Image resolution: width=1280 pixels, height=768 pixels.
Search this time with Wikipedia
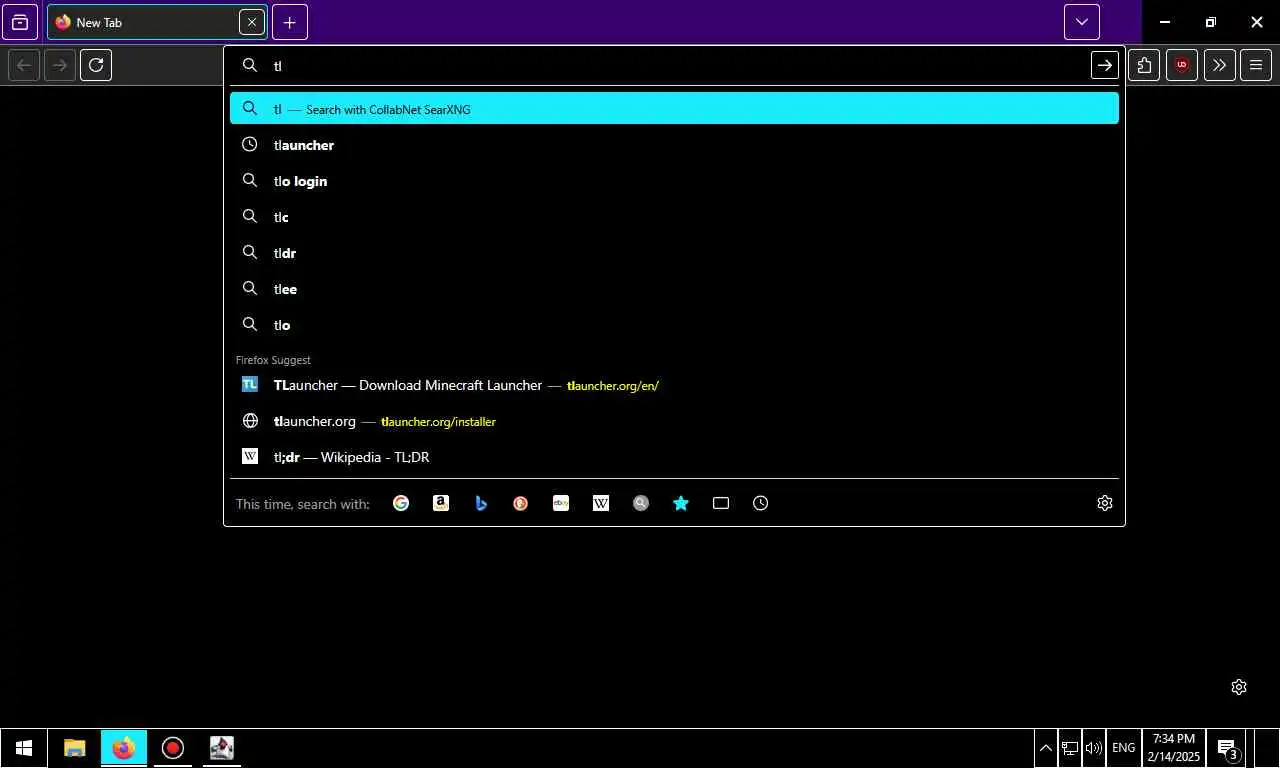click(601, 503)
